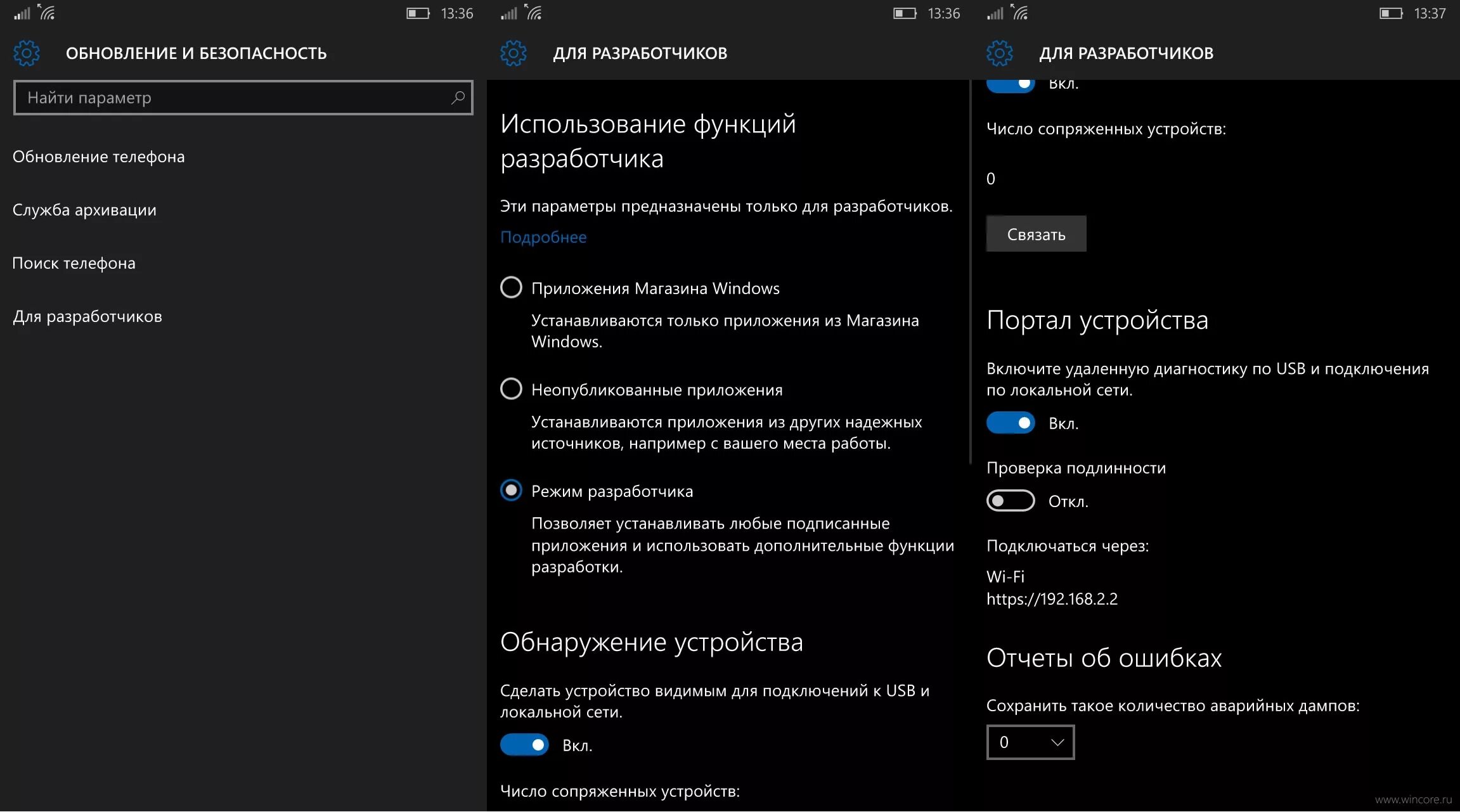Select the Неопубликованные приложения radio button

512,389
